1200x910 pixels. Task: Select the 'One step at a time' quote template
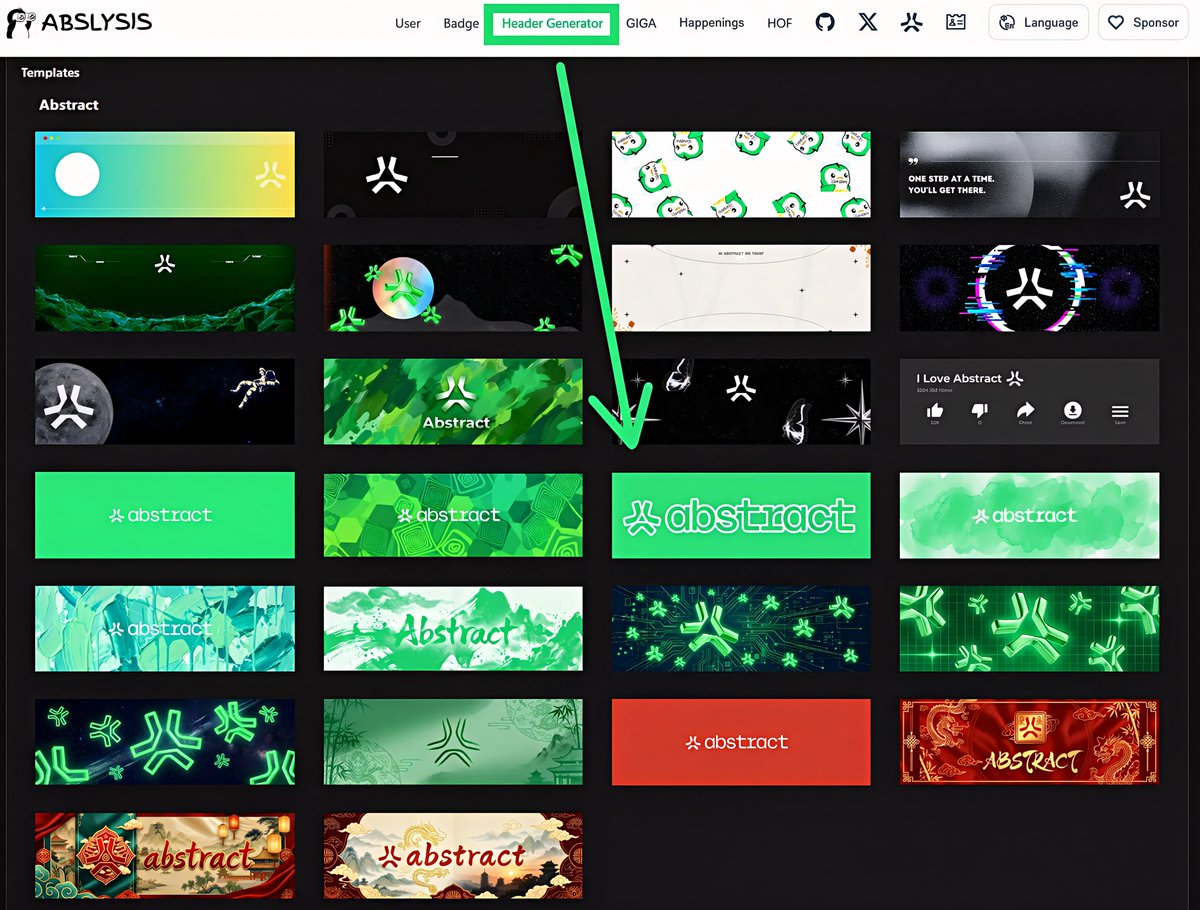tap(1030, 174)
